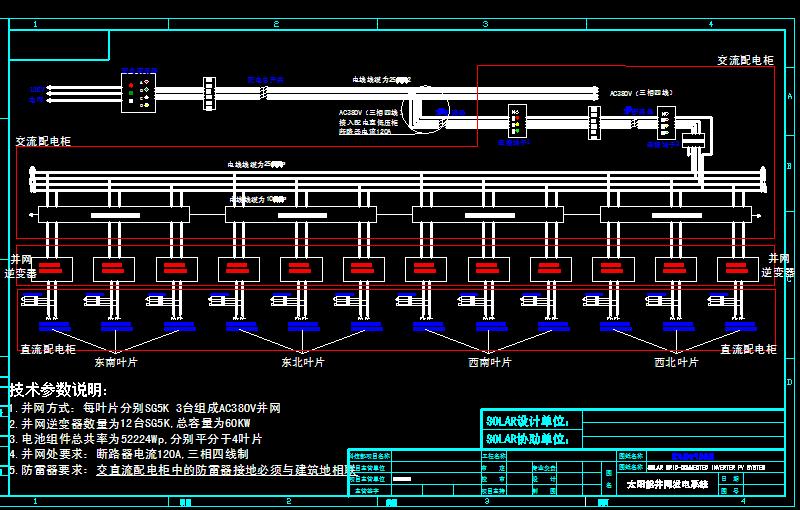Select the 直流配电柜 label near 西北叶片
Viewport: 800px width, 510px height.
point(748,349)
